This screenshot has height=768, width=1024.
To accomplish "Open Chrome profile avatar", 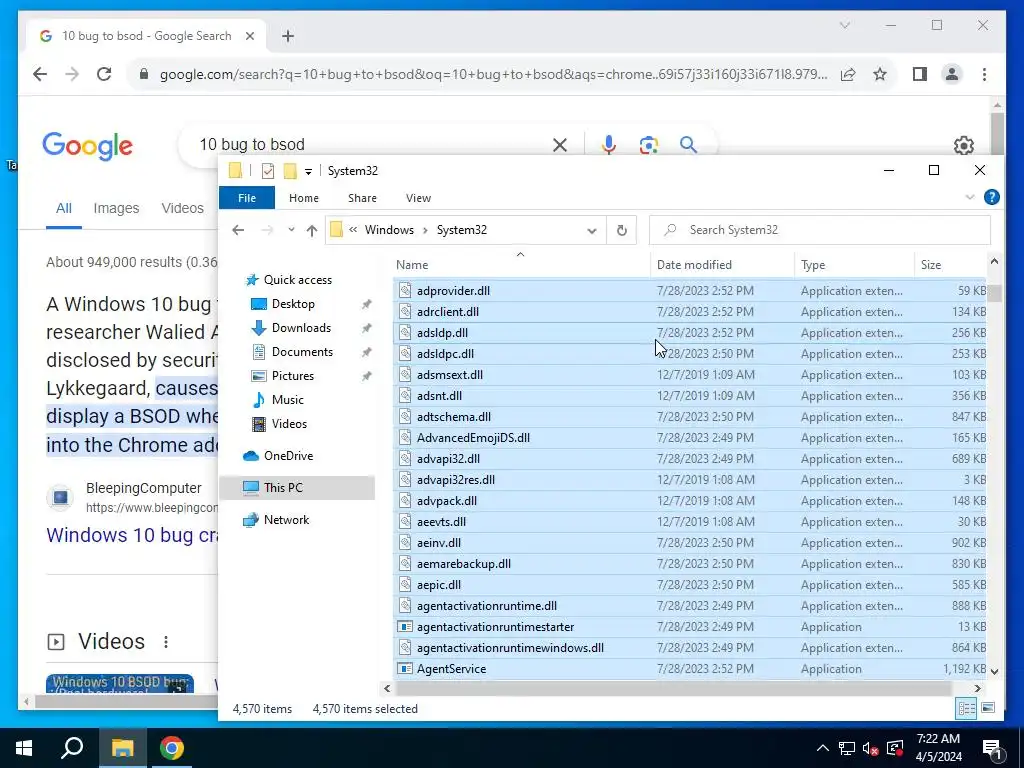I will [x=952, y=74].
